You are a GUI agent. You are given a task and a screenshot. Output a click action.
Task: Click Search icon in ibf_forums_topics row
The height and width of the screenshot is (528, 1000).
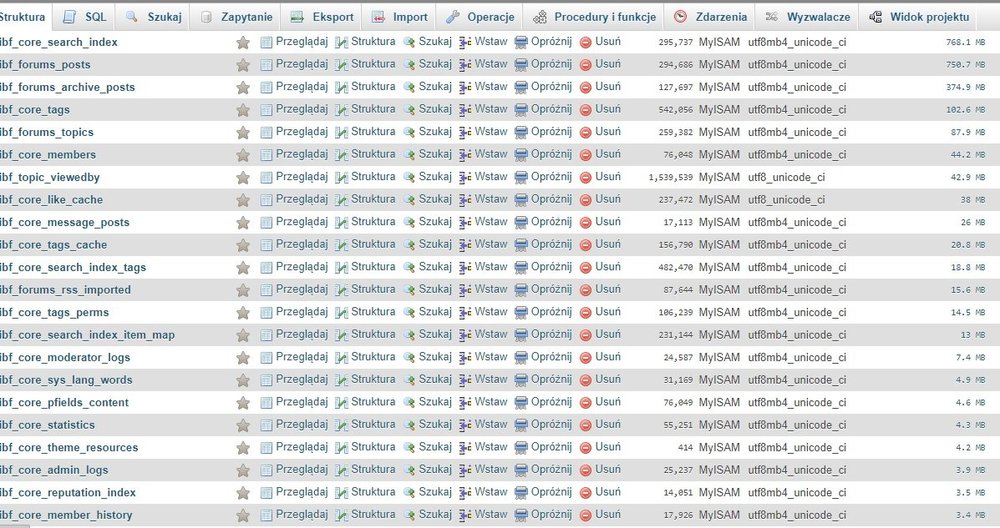pyautogui.click(x=410, y=132)
